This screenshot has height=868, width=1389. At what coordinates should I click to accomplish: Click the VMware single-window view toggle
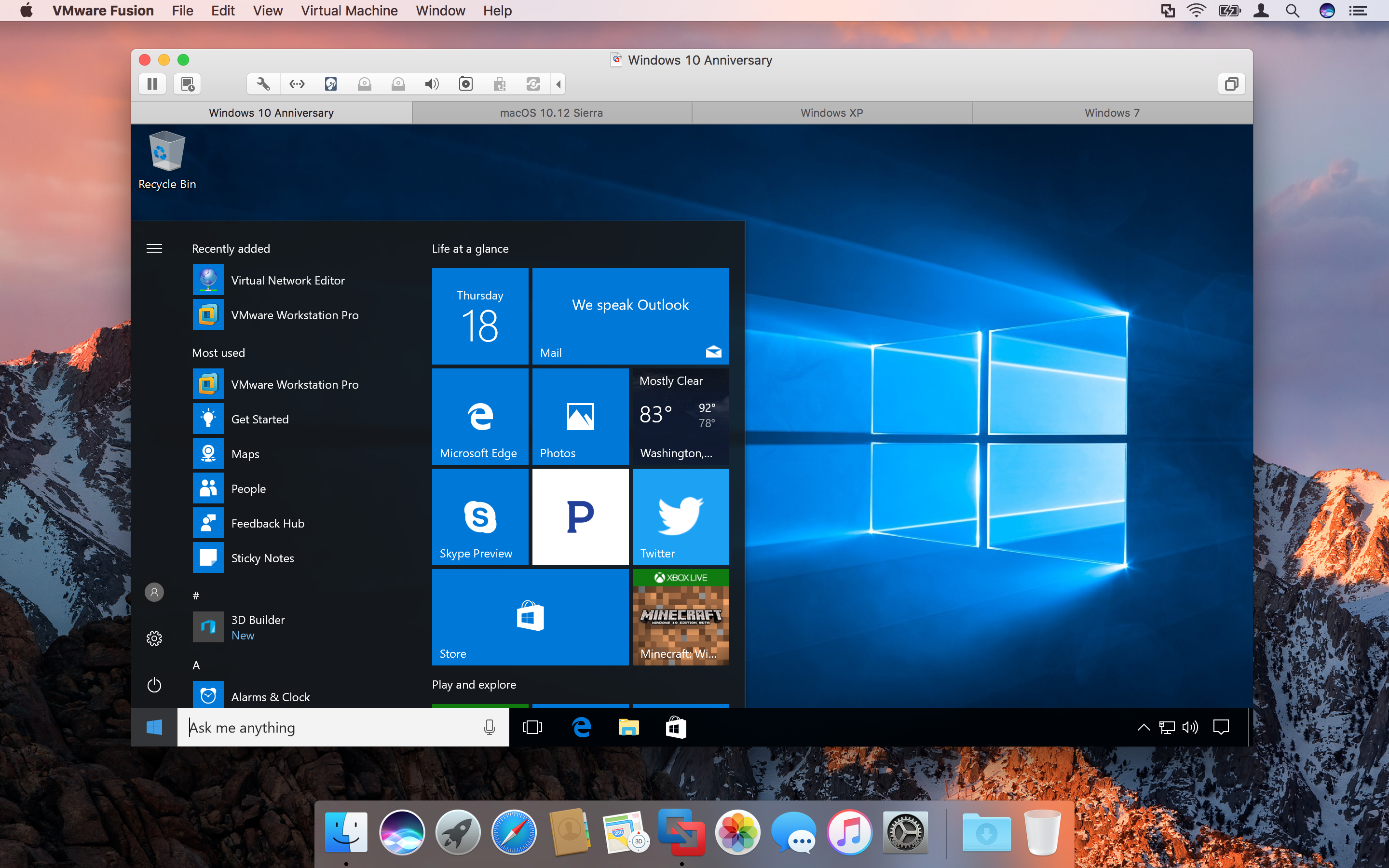tap(1232, 84)
